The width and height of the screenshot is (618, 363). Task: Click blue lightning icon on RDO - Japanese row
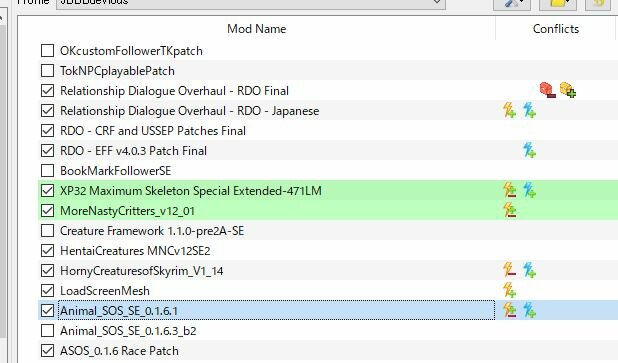coord(529,110)
